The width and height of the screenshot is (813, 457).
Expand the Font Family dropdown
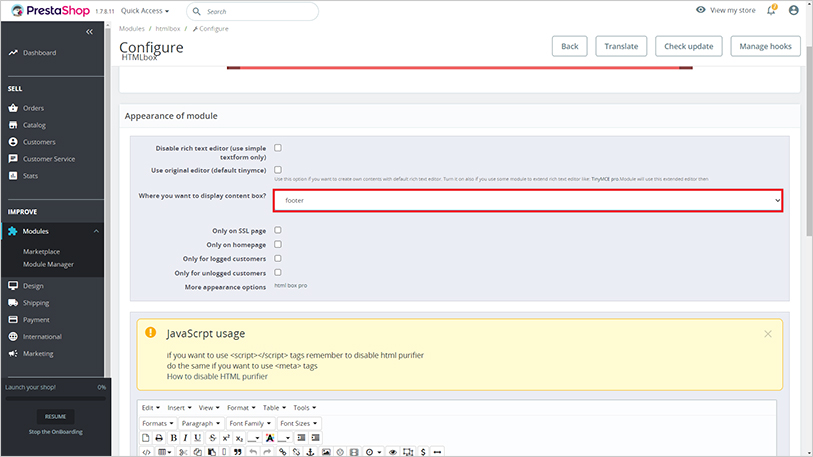[251, 423]
